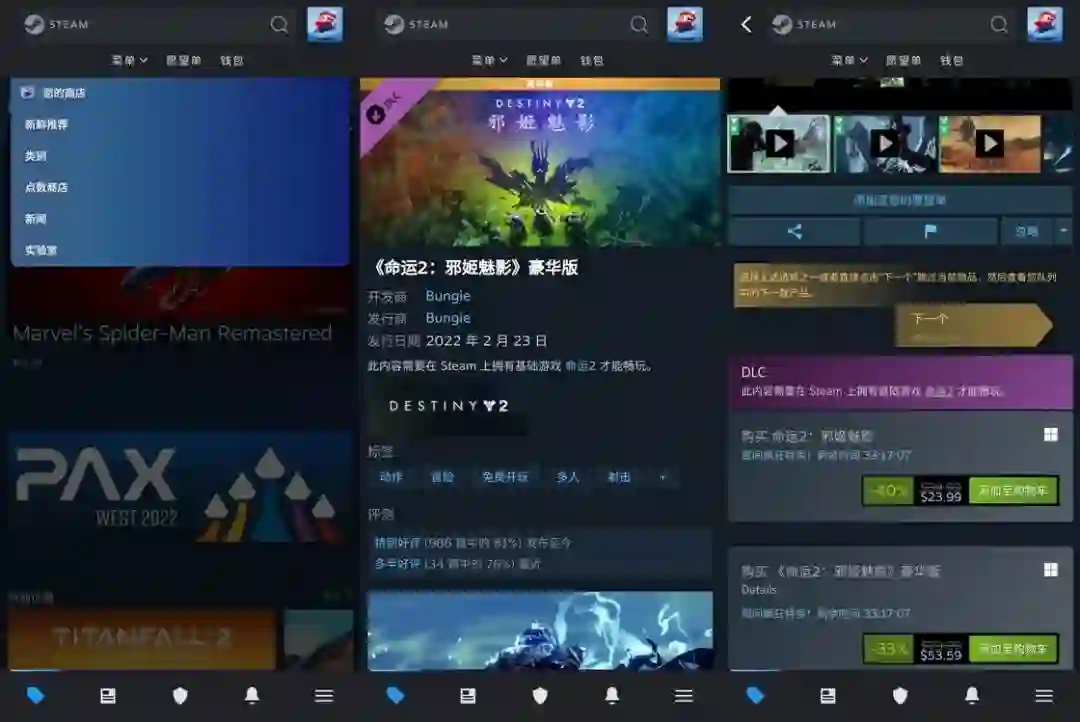Expand more tags with the plus button

pos(663,477)
